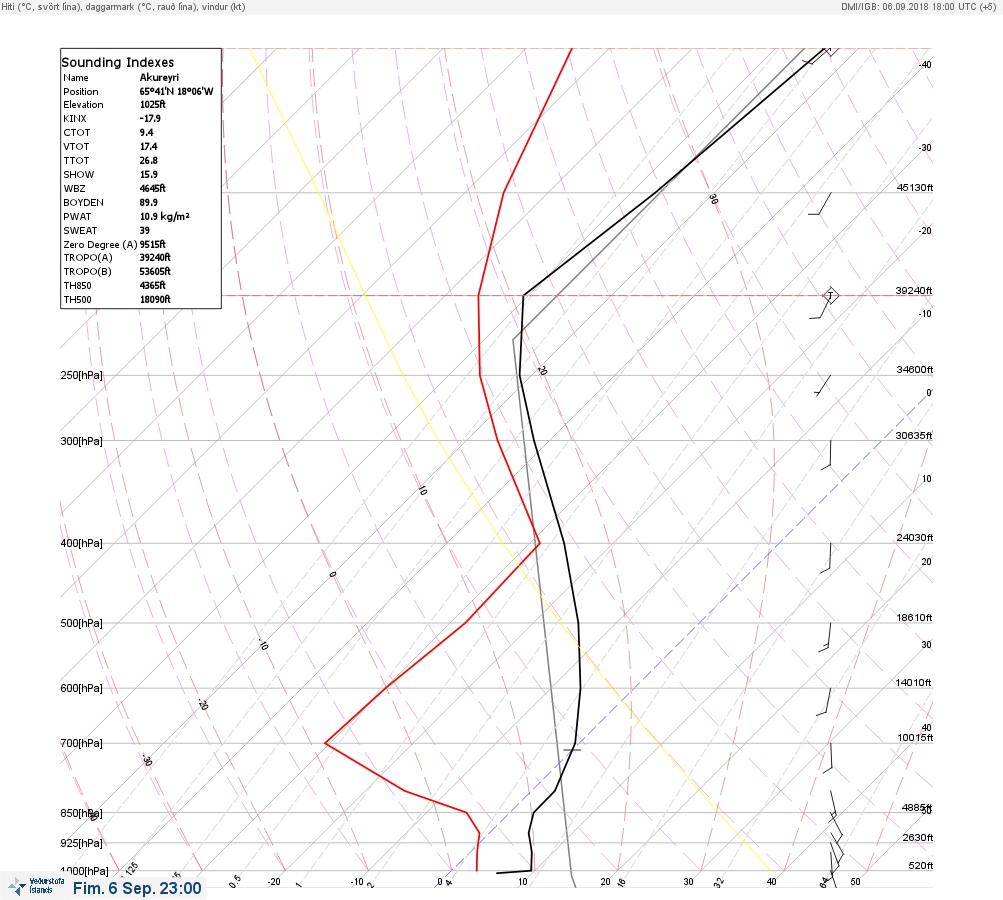The height and width of the screenshot is (900, 1003).
Task: Click the 250[hPa] pressure label
Action: (81, 375)
